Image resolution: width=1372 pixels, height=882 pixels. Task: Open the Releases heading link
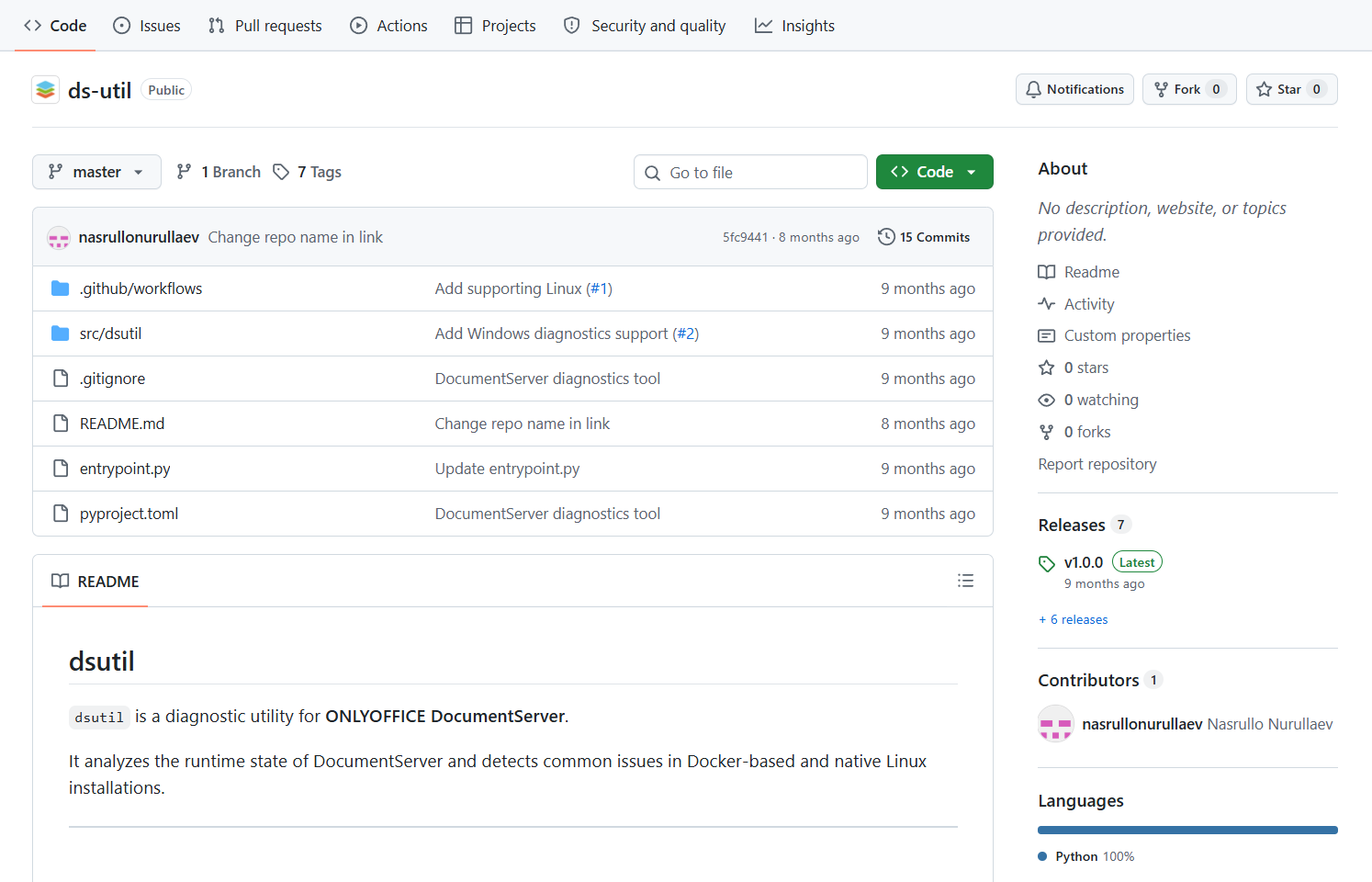pyautogui.click(x=1084, y=525)
